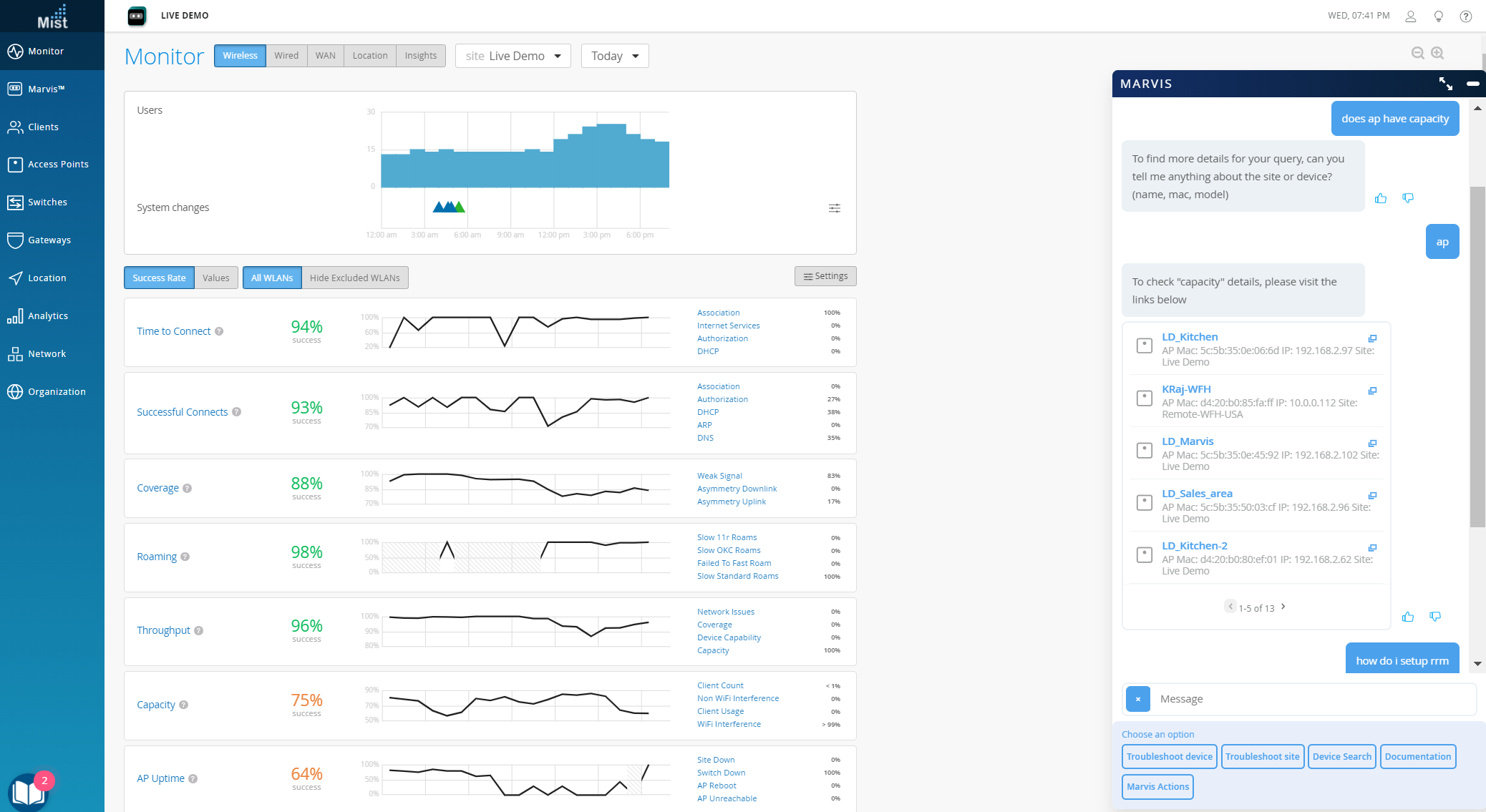1486x812 pixels.
Task: Go to next page of AP results
Action: [1283, 607]
